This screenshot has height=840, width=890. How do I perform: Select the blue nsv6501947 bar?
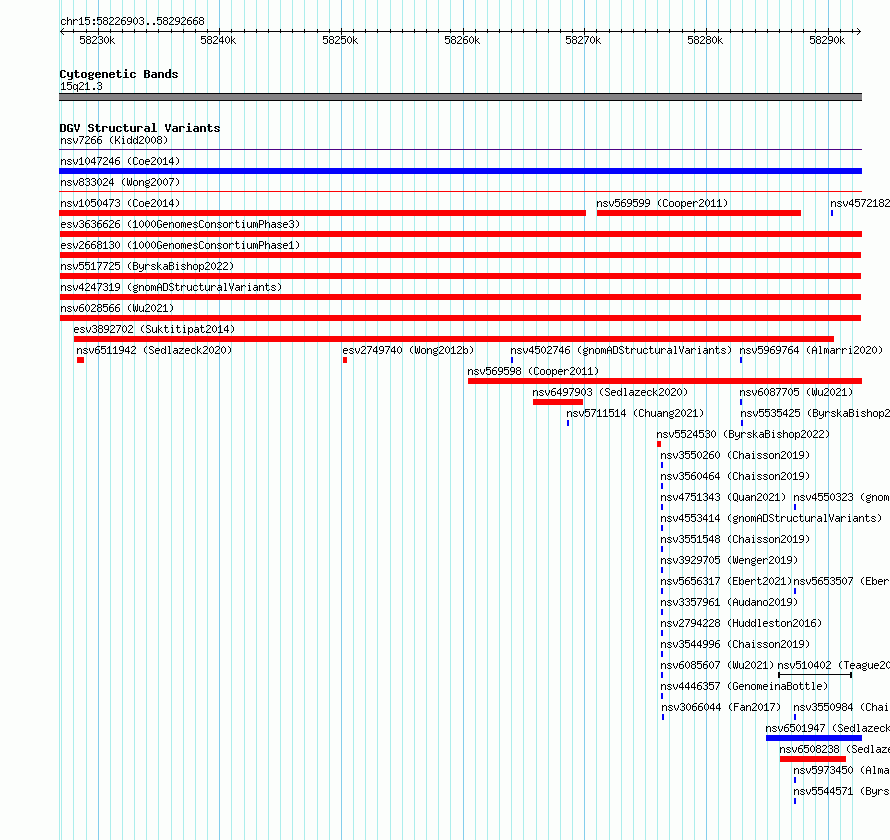(x=814, y=738)
